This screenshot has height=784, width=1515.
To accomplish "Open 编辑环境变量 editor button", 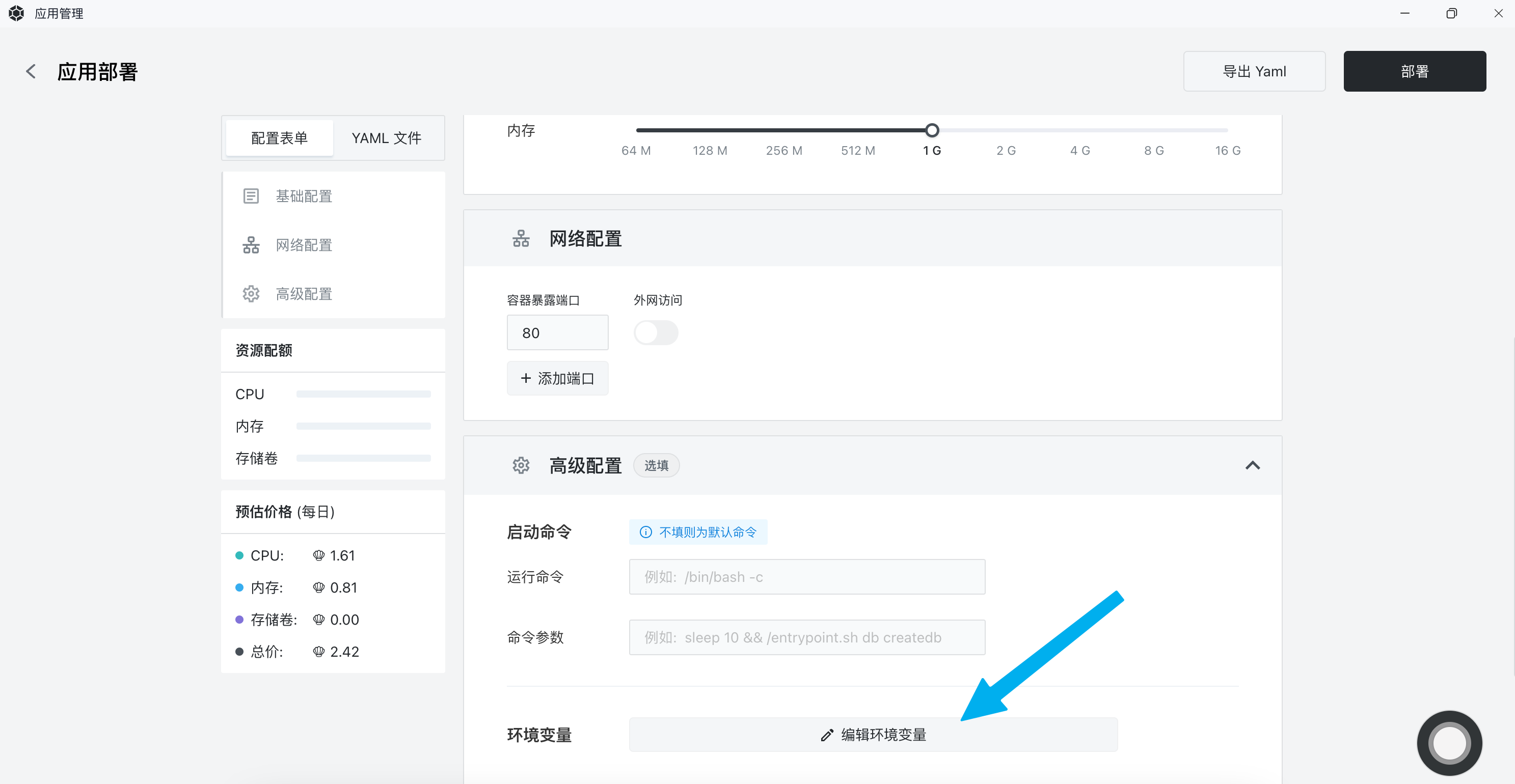I will 873,735.
